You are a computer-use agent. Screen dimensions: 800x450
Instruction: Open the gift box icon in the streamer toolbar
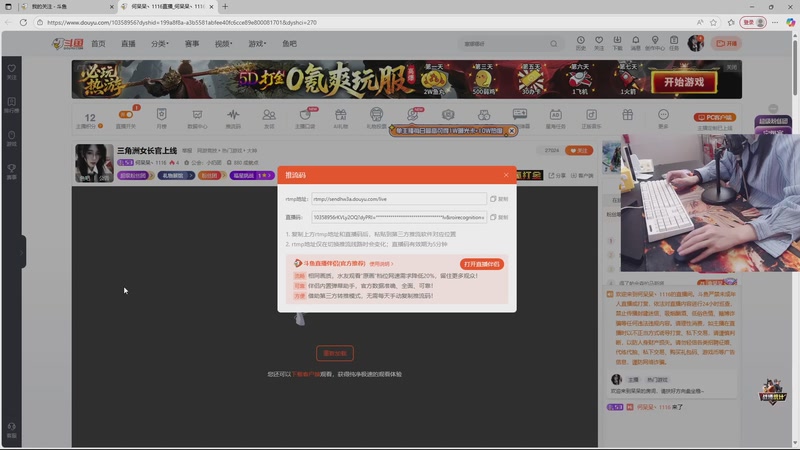click(x=628, y=115)
